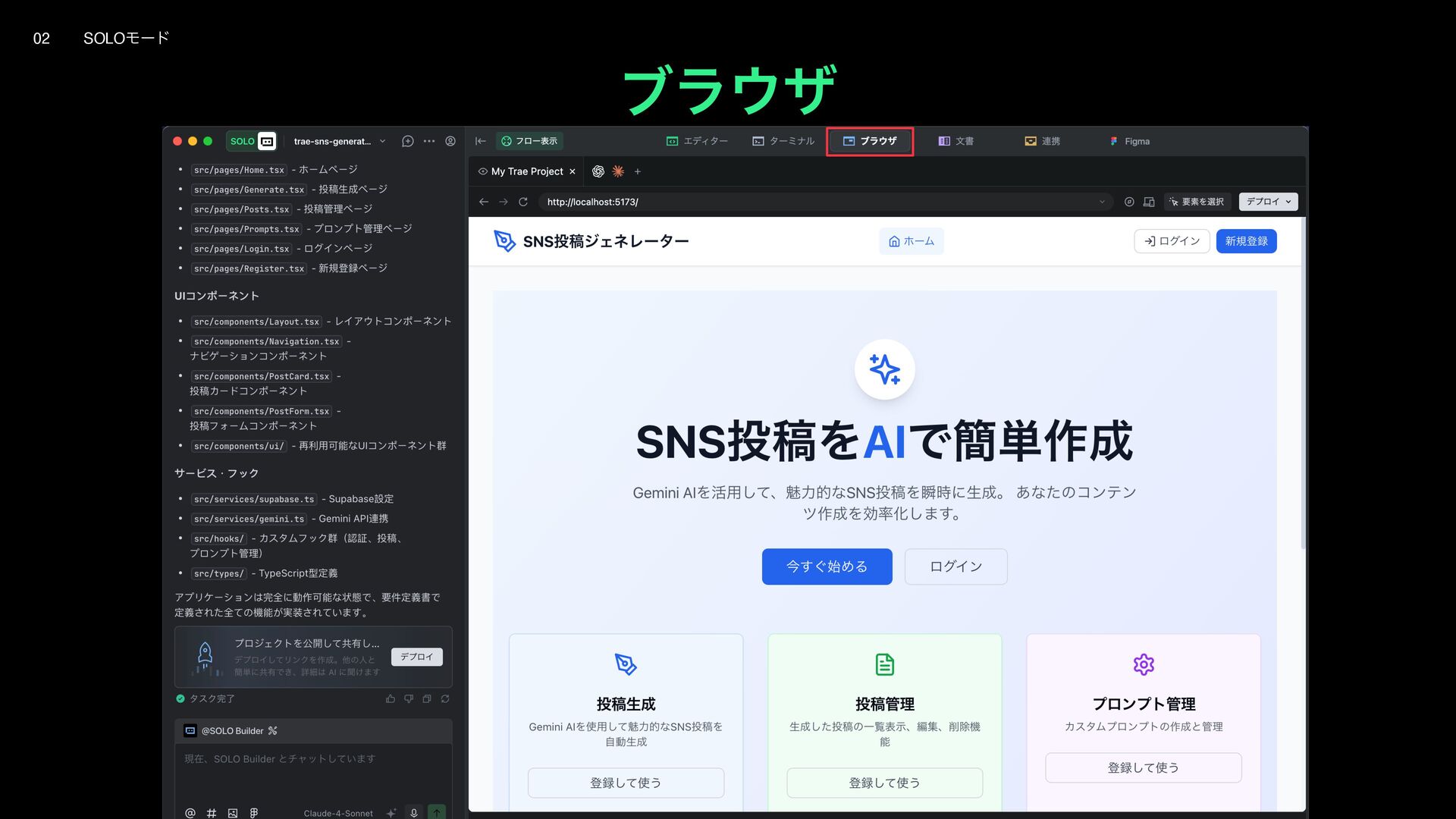1456x819 pixels.
Task: Click the thumbs up feedback icon
Action: tap(391, 698)
